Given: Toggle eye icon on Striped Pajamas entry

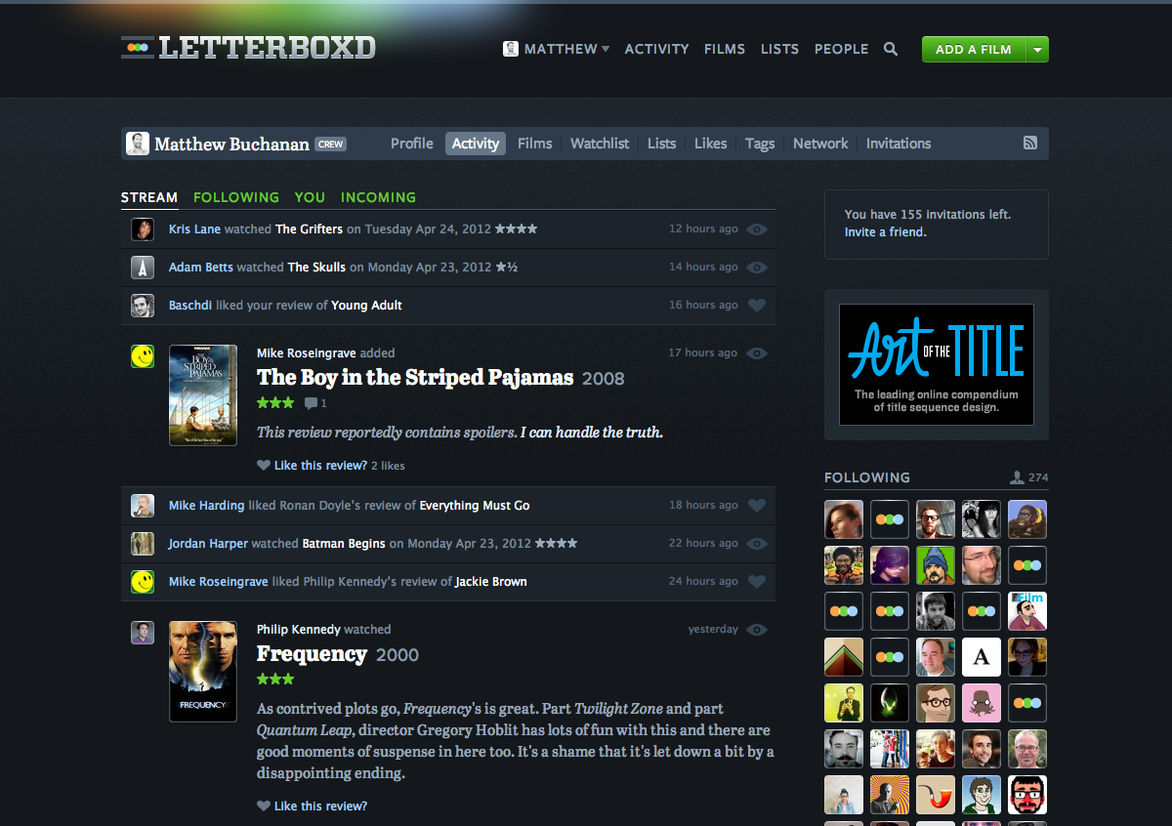Looking at the screenshot, I should pos(756,354).
